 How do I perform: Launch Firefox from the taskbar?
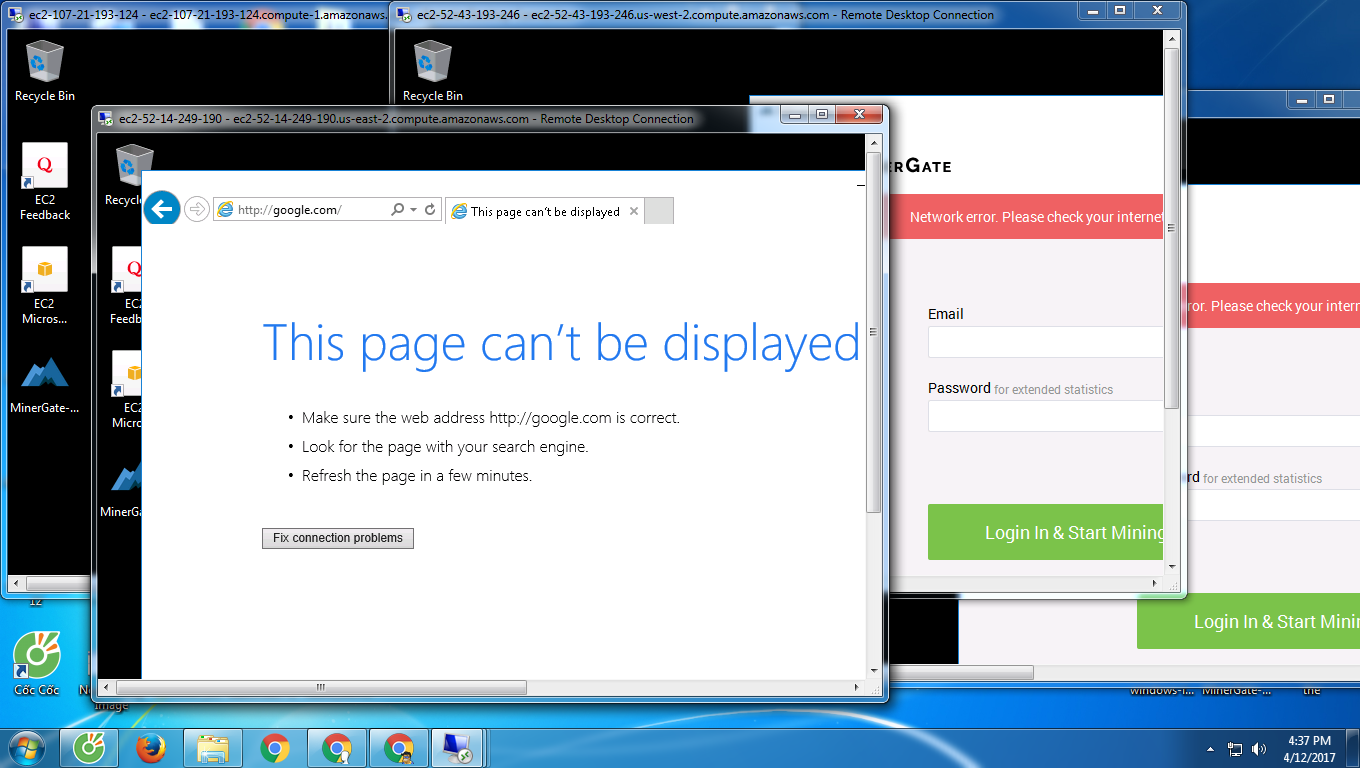(x=151, y=748)
